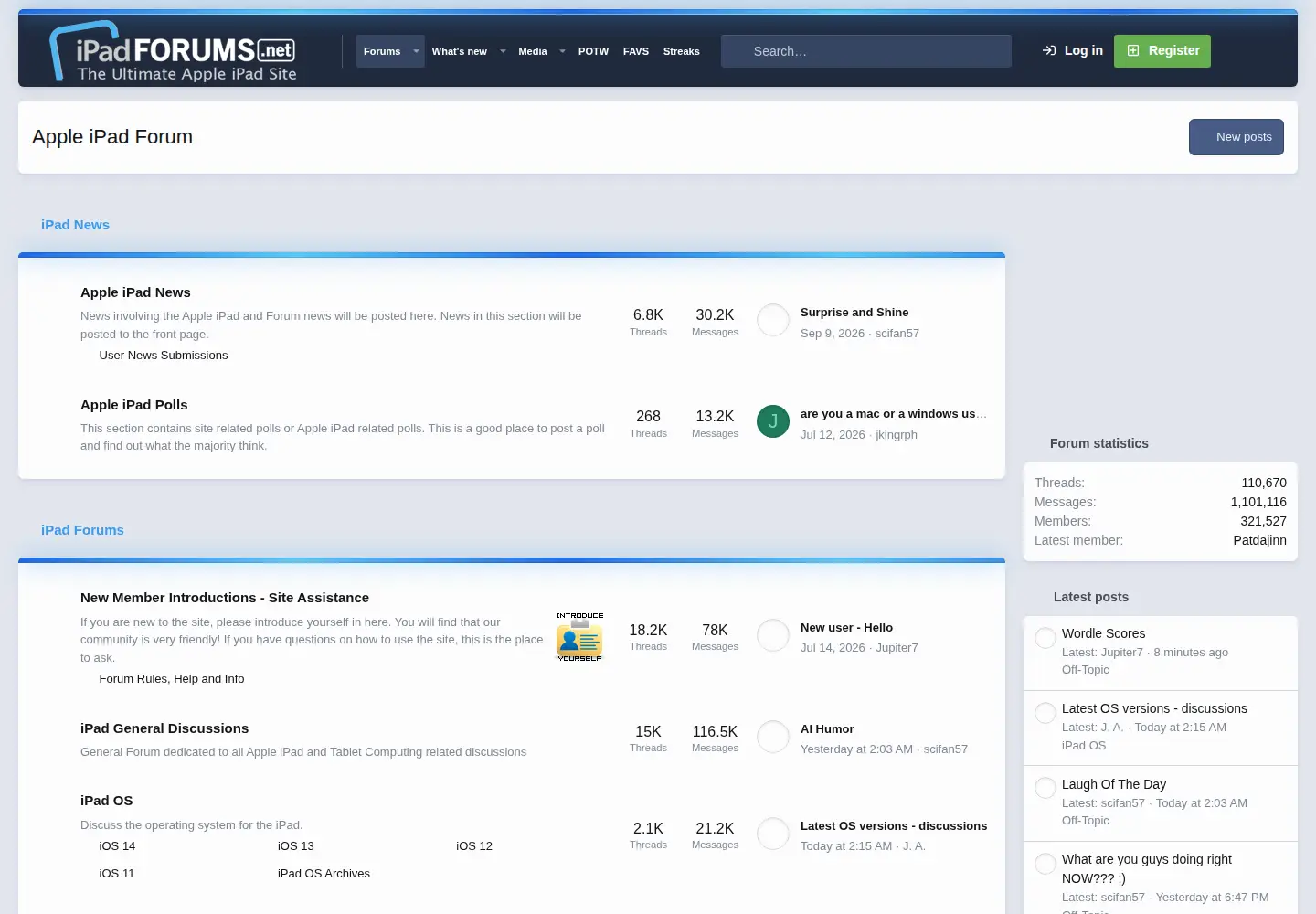Viewport: 1316px width, 914px height.
Task: Click the Log in link
Action: [1073, 50]
